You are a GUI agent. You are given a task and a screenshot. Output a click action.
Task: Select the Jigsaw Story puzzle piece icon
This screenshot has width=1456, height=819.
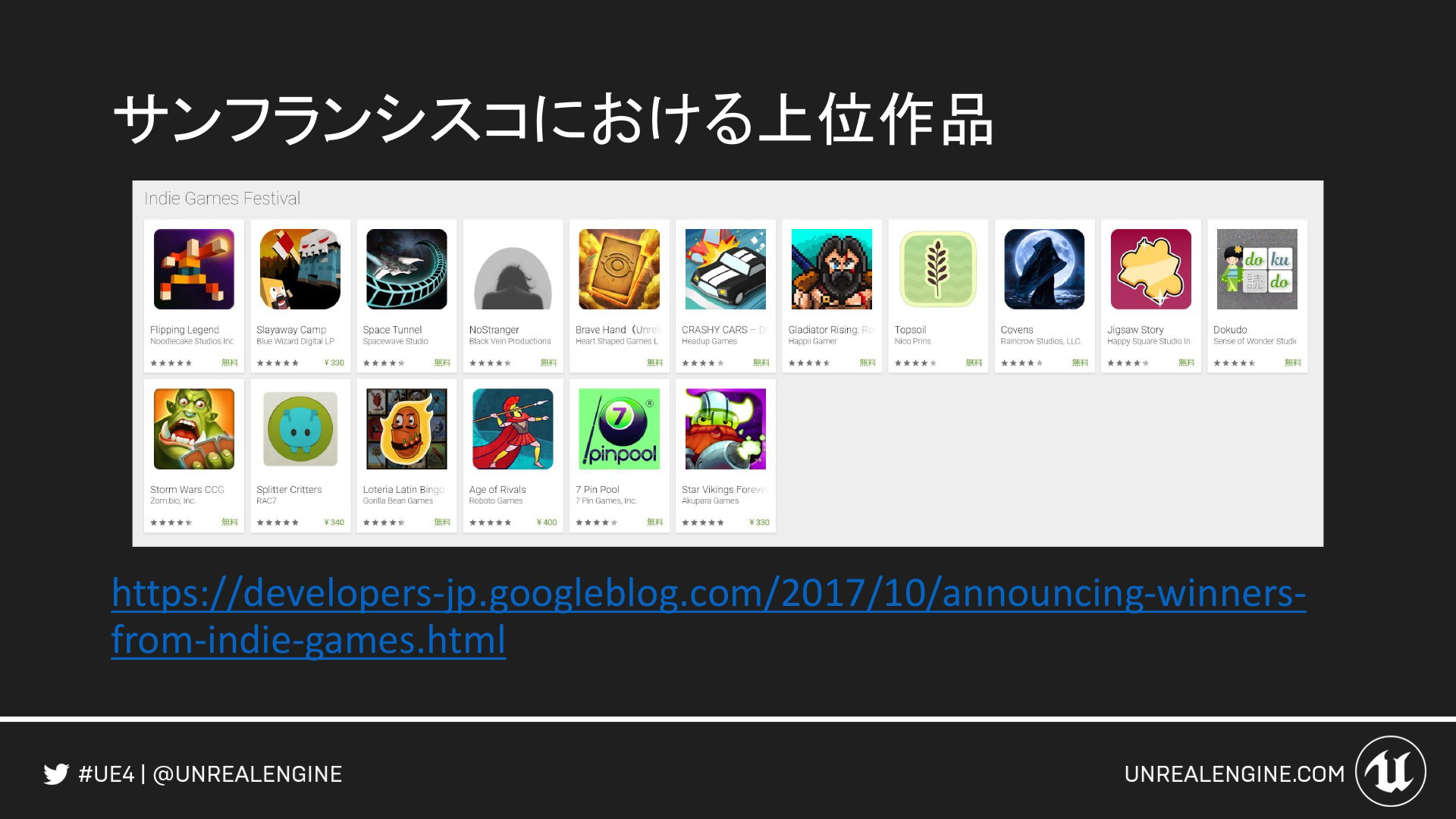[x=1151, y=269]
